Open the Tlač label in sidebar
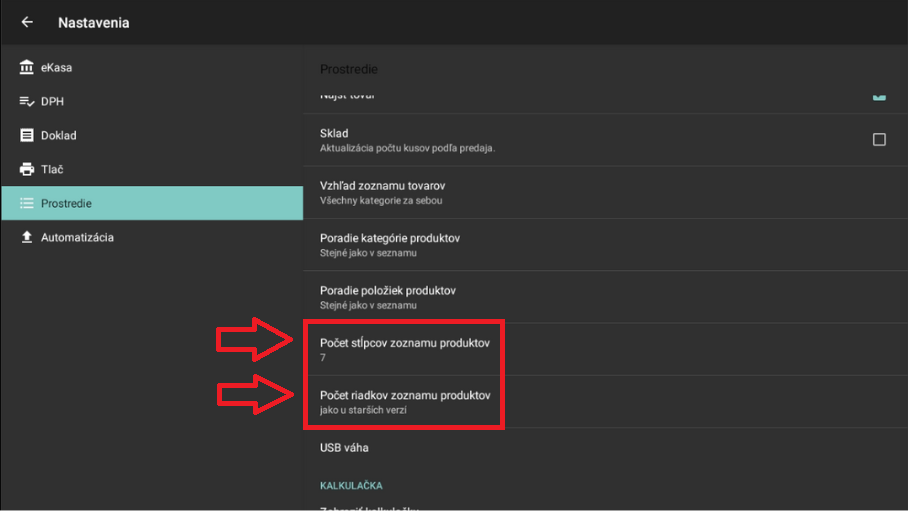 point(52,170)
